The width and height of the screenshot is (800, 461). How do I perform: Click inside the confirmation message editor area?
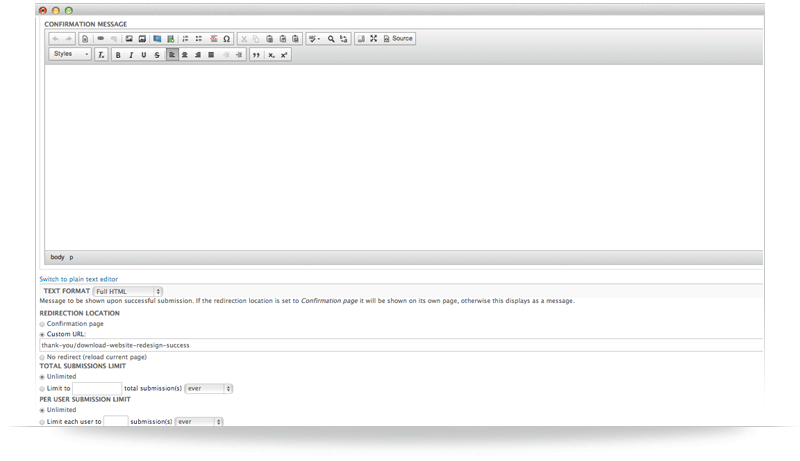[x=404, y=157]
